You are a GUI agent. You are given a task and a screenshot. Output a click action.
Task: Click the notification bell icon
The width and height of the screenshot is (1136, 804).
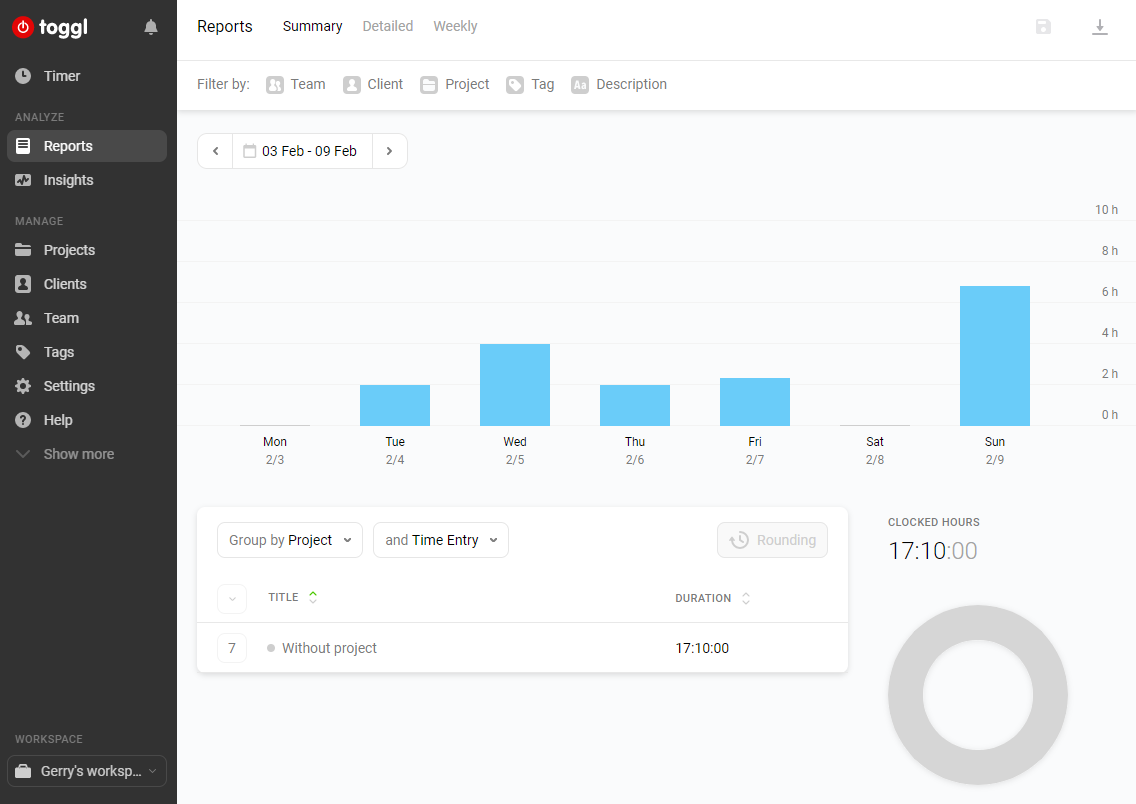151,27
